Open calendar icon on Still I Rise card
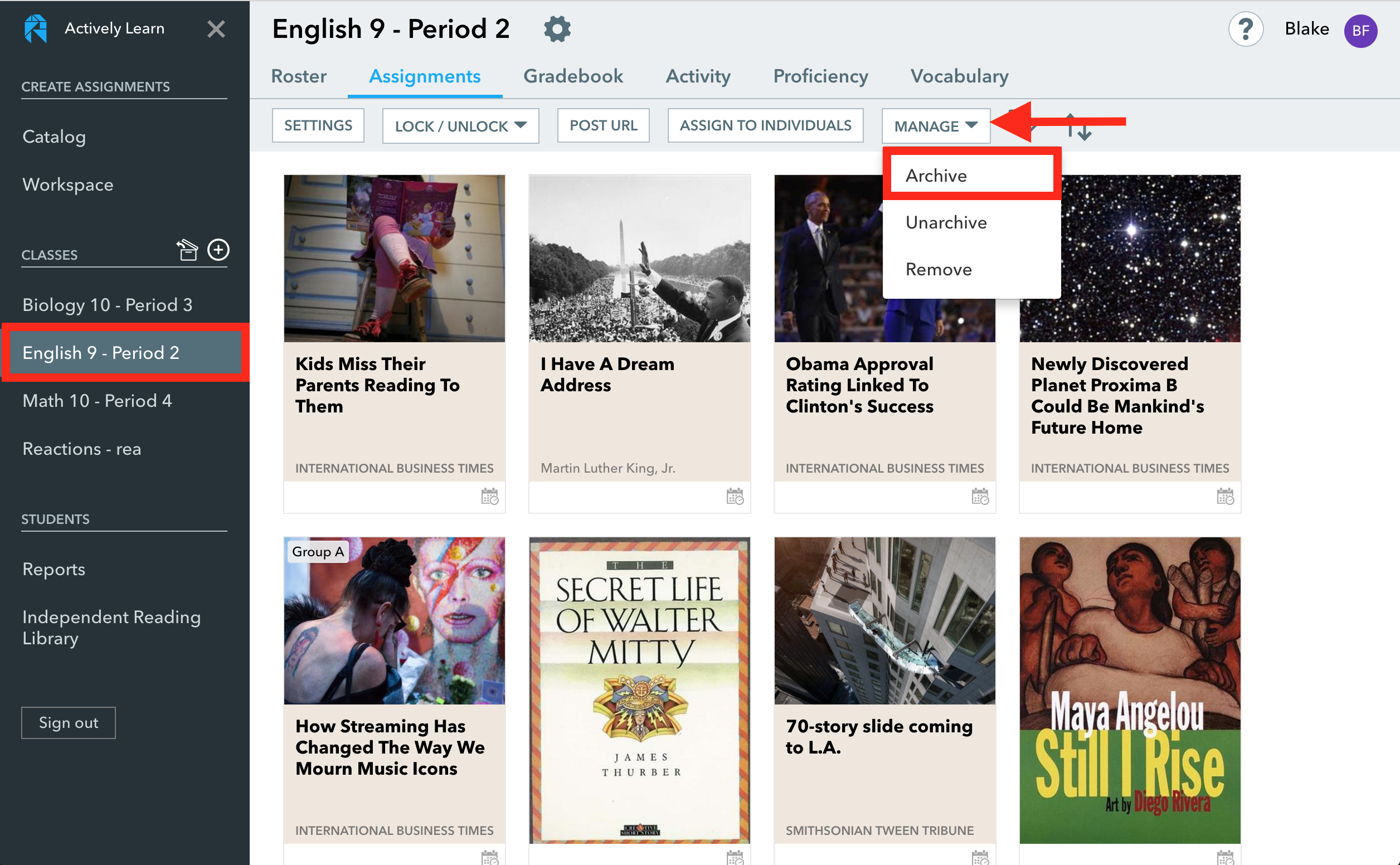 pos(1226,857)
